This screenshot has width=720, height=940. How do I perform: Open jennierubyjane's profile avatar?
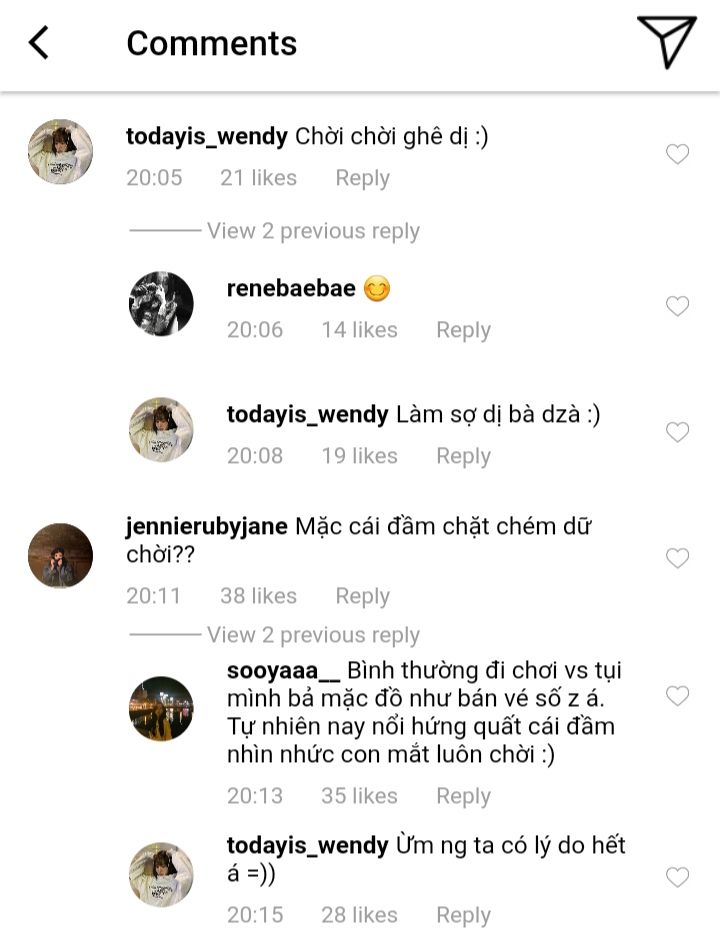[60, 556]
